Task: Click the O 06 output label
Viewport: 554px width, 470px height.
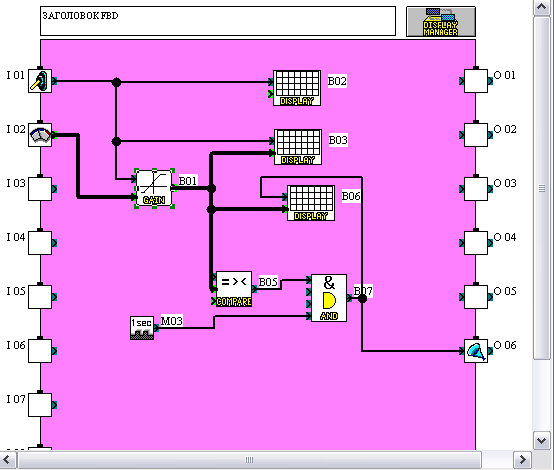Action: click(505, 345)
